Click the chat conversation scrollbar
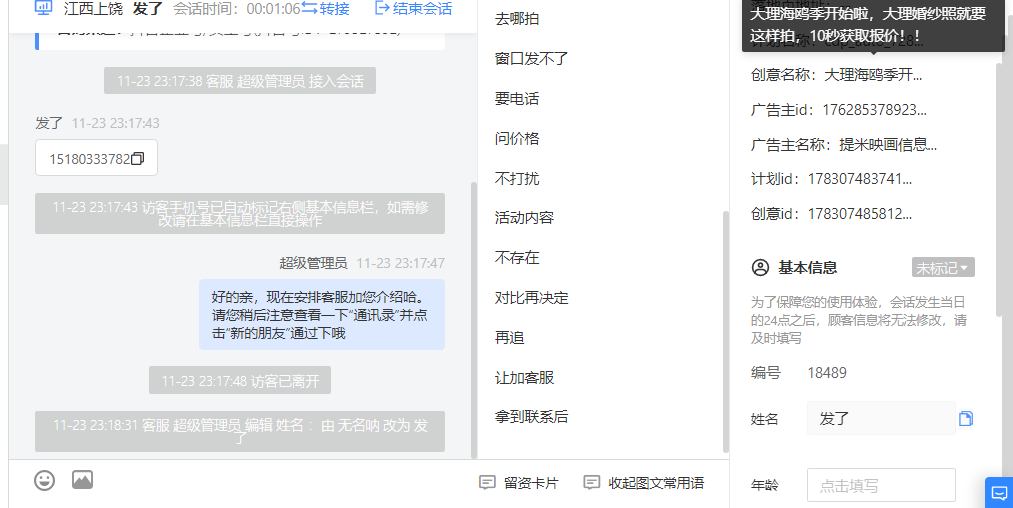The image size is (1013, 508). (474, 320)
